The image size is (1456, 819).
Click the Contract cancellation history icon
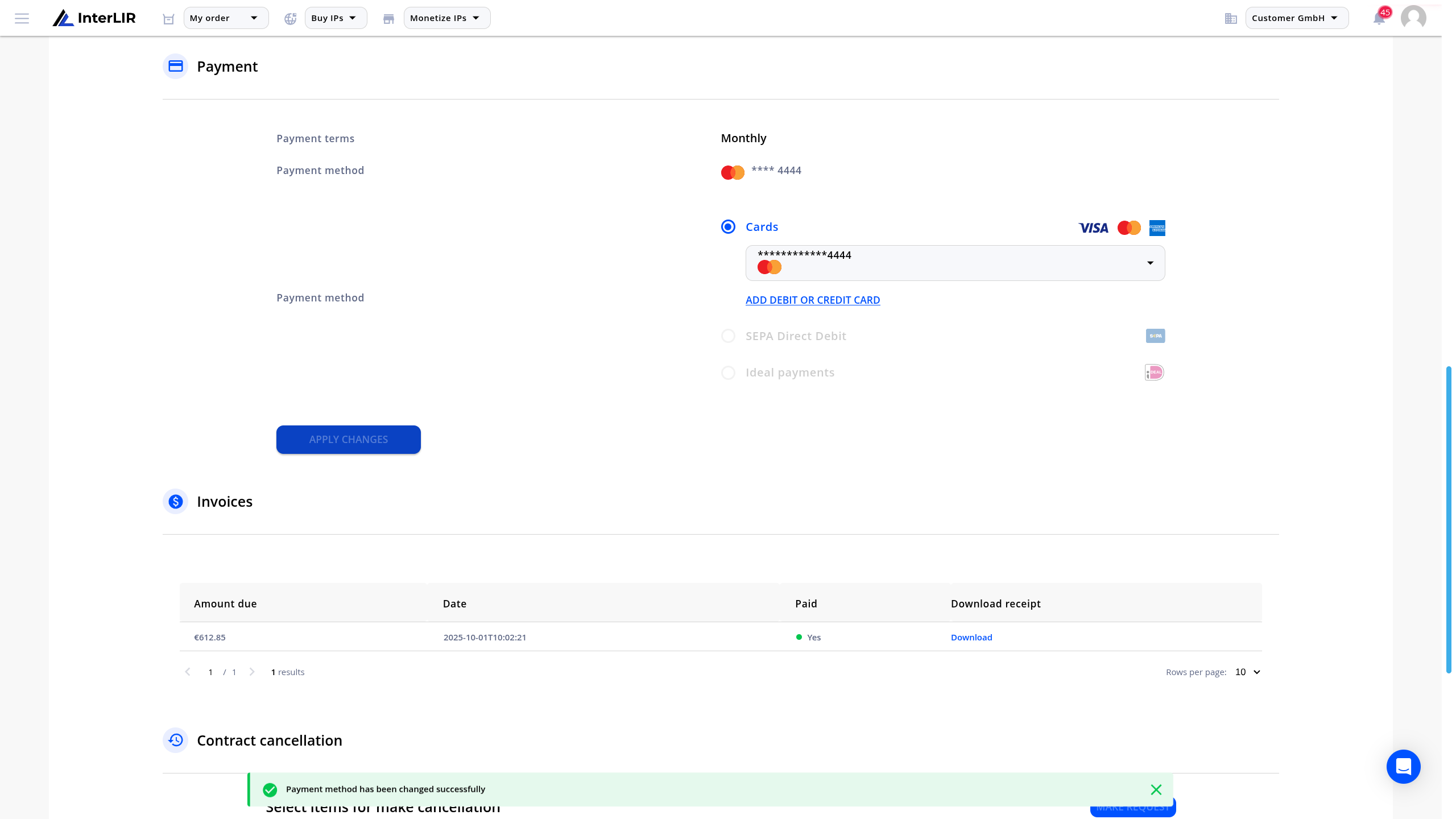(x=175, y=741)
